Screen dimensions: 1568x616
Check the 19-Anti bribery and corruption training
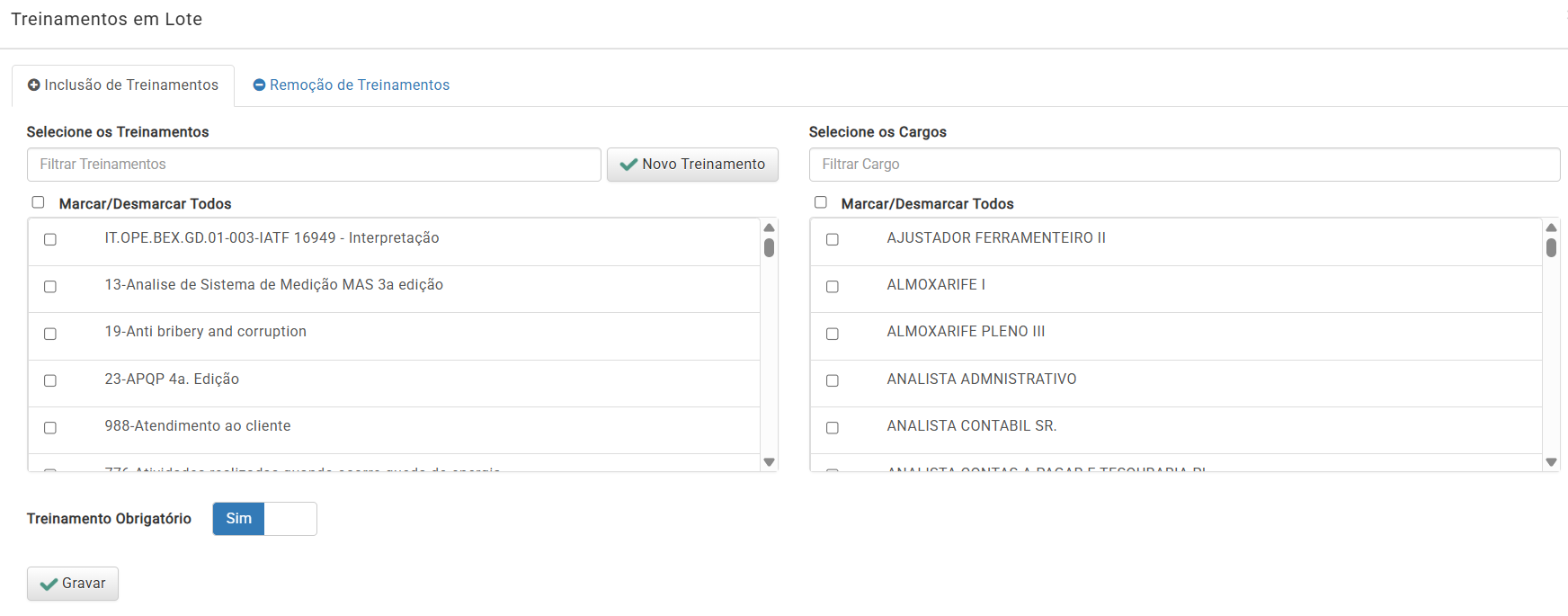[50, 334]
